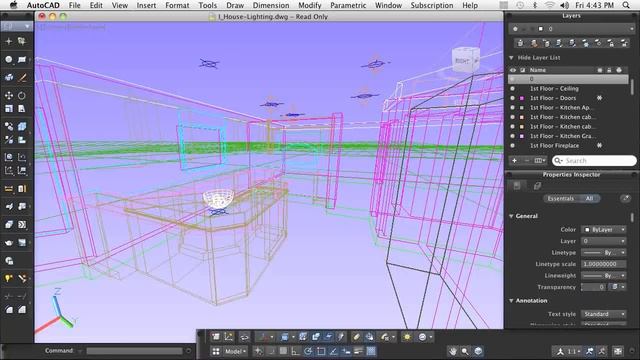Open the Subscription menu
This screenshot has width=640, height=360.
point(432,5)
